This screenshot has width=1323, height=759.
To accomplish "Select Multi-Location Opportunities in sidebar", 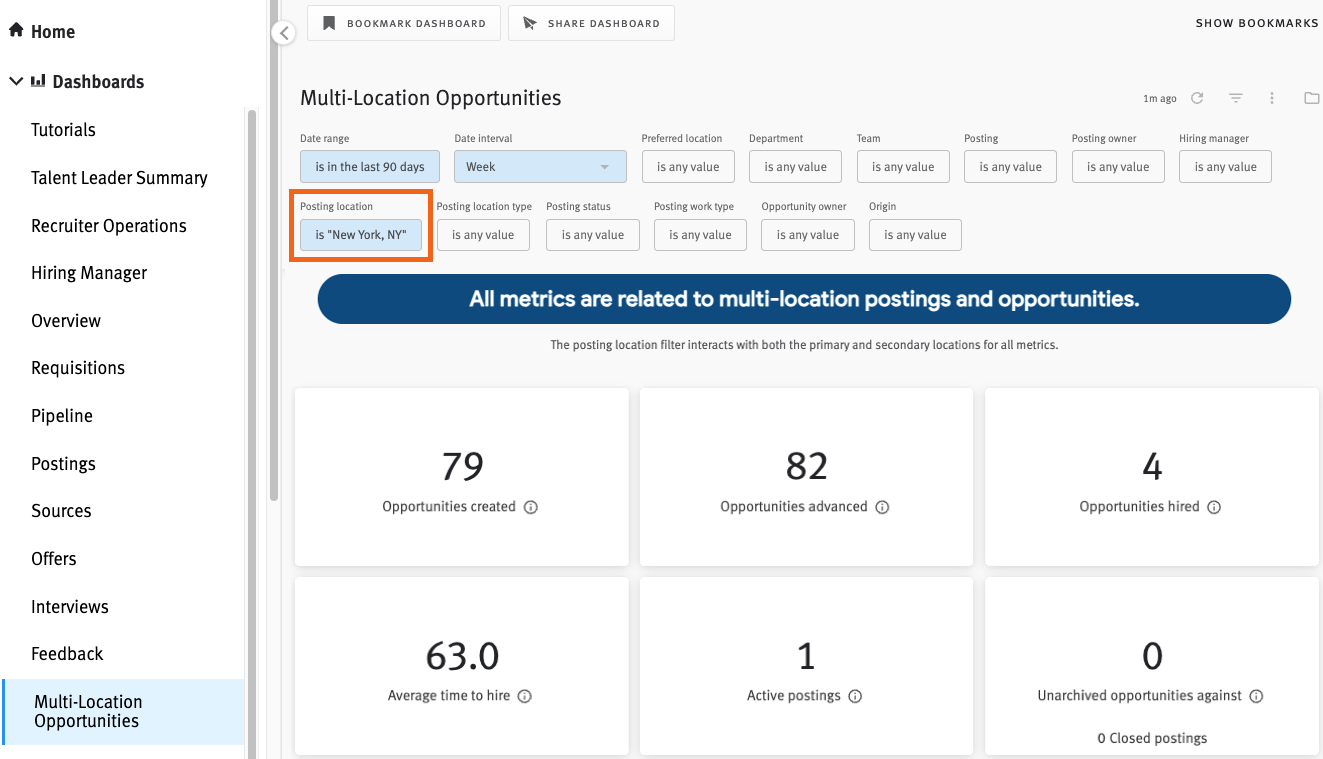I will click(123, 712).
